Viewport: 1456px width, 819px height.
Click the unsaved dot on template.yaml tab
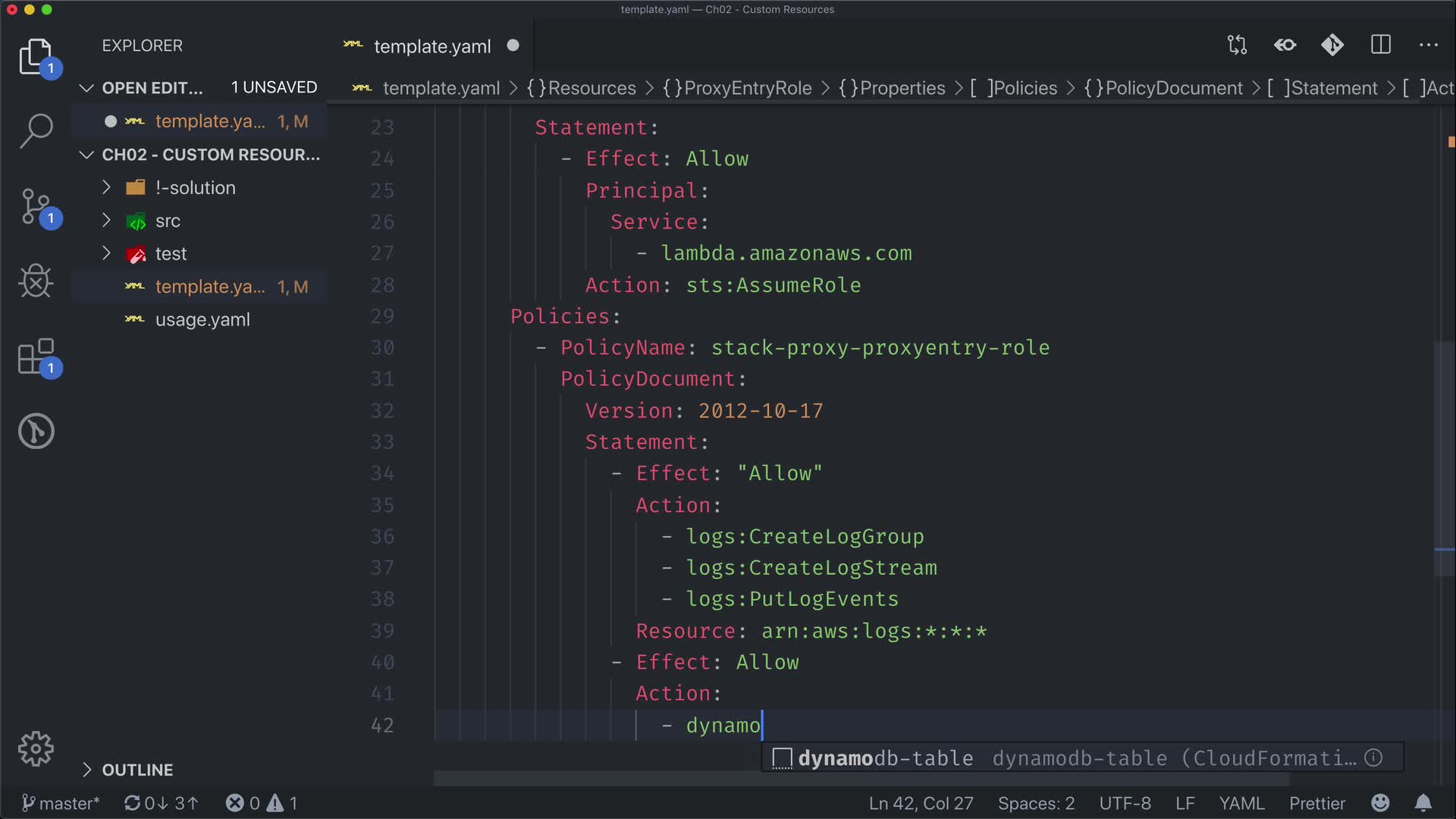point(513,45)
